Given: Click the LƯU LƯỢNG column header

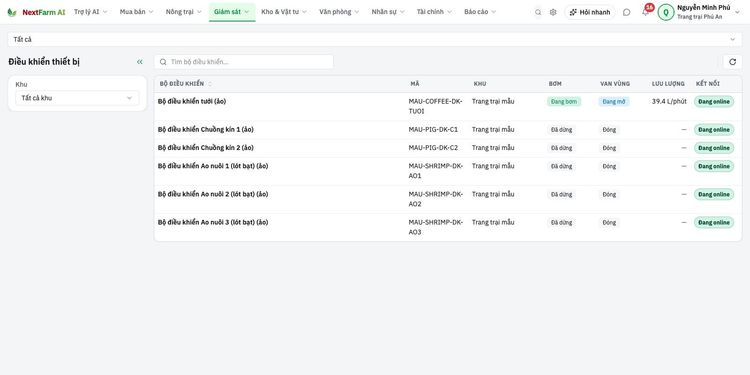Looking at the screenshot, I should tap(668, 84).
